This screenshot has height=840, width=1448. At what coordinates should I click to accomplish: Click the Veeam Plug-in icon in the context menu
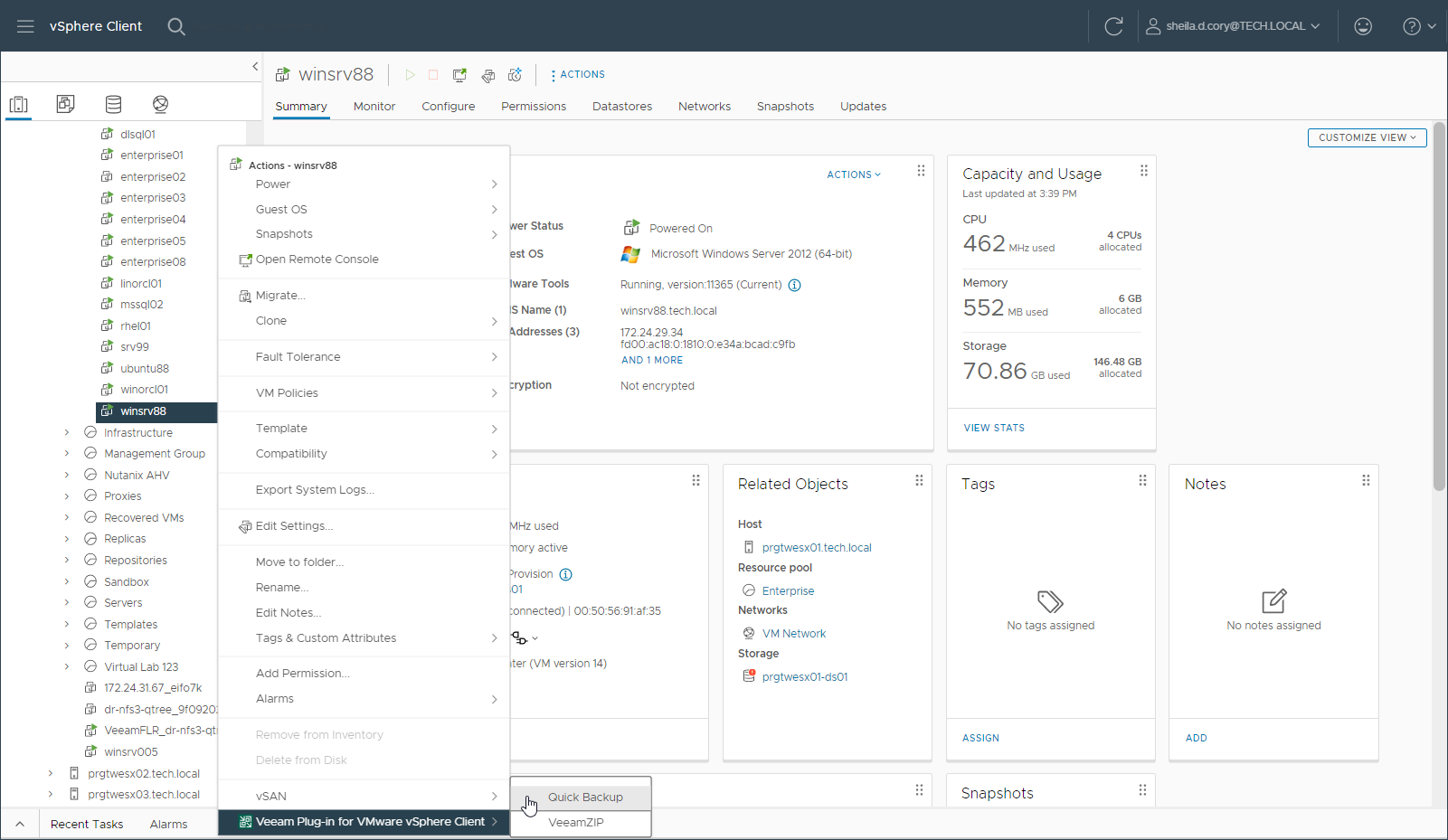coord(242,822)
